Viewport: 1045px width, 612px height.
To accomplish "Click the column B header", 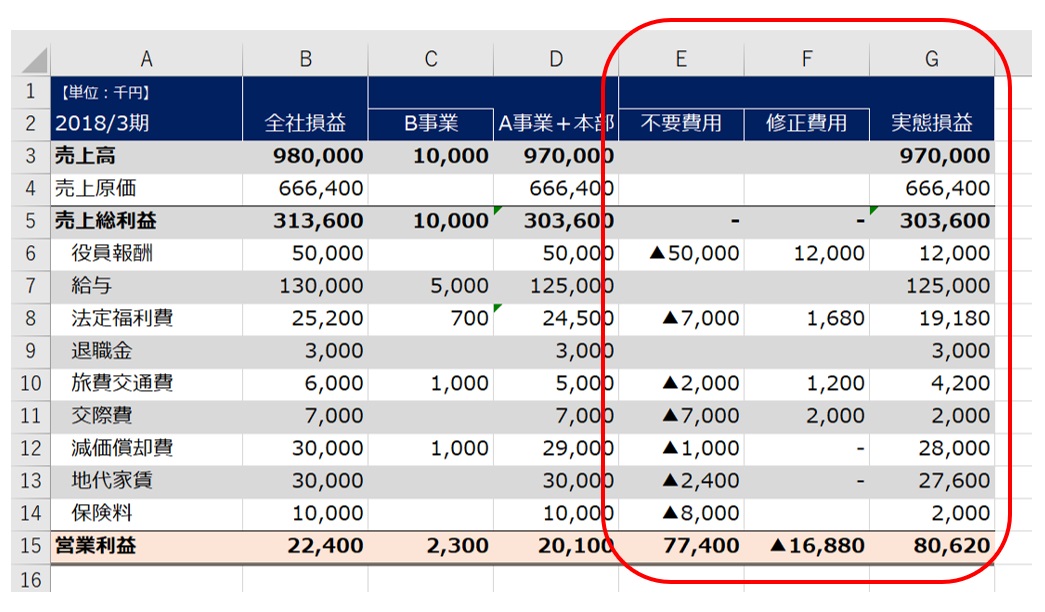I will pos(305,60).
